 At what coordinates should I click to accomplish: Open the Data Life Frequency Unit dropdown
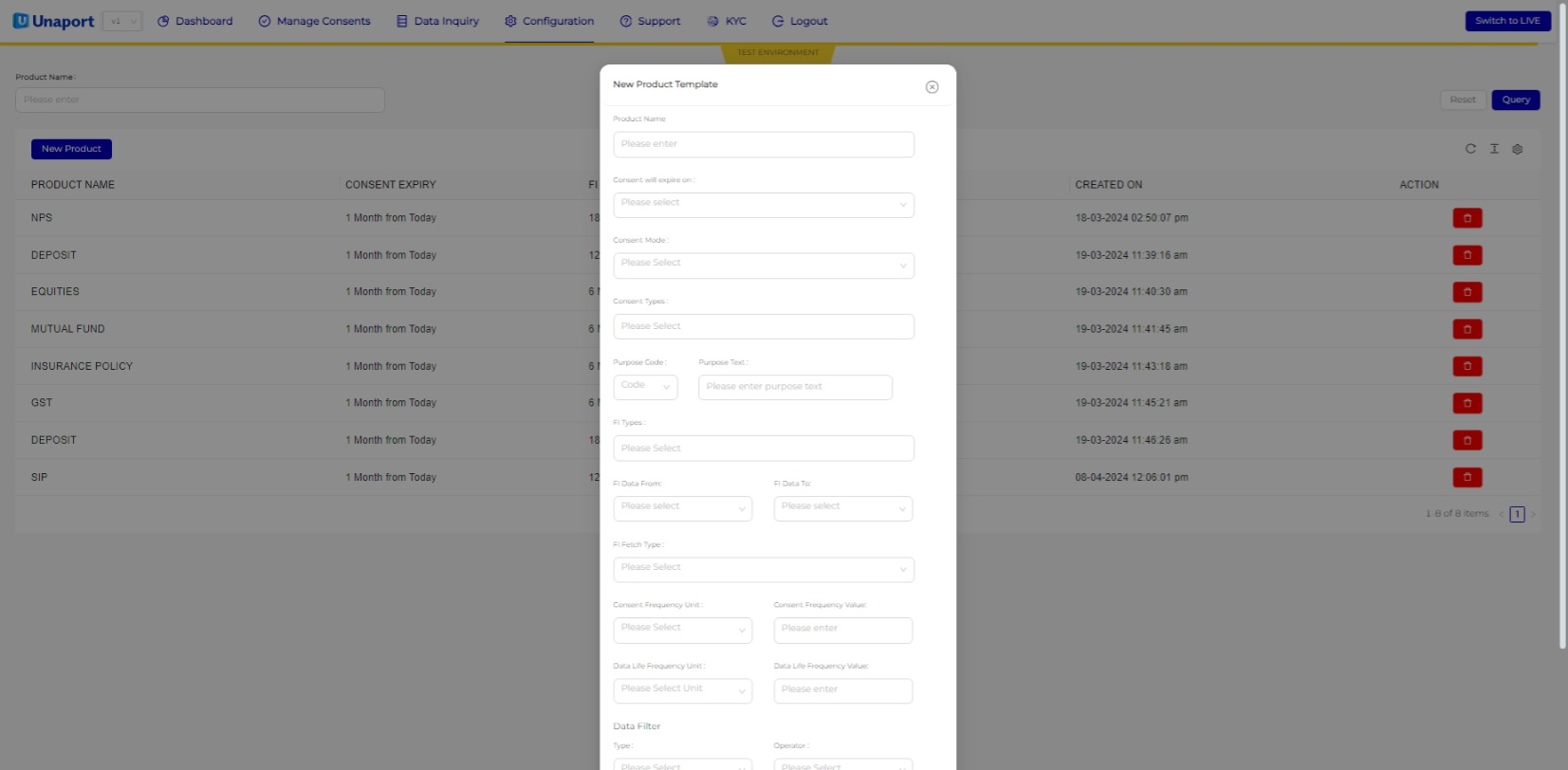pos(682,691)
